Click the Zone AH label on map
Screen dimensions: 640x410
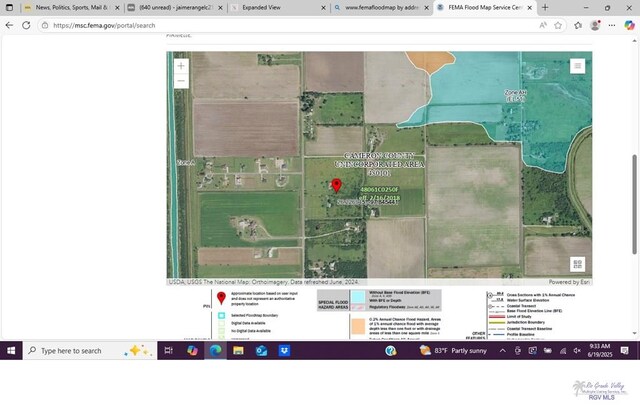coord(515,96)
